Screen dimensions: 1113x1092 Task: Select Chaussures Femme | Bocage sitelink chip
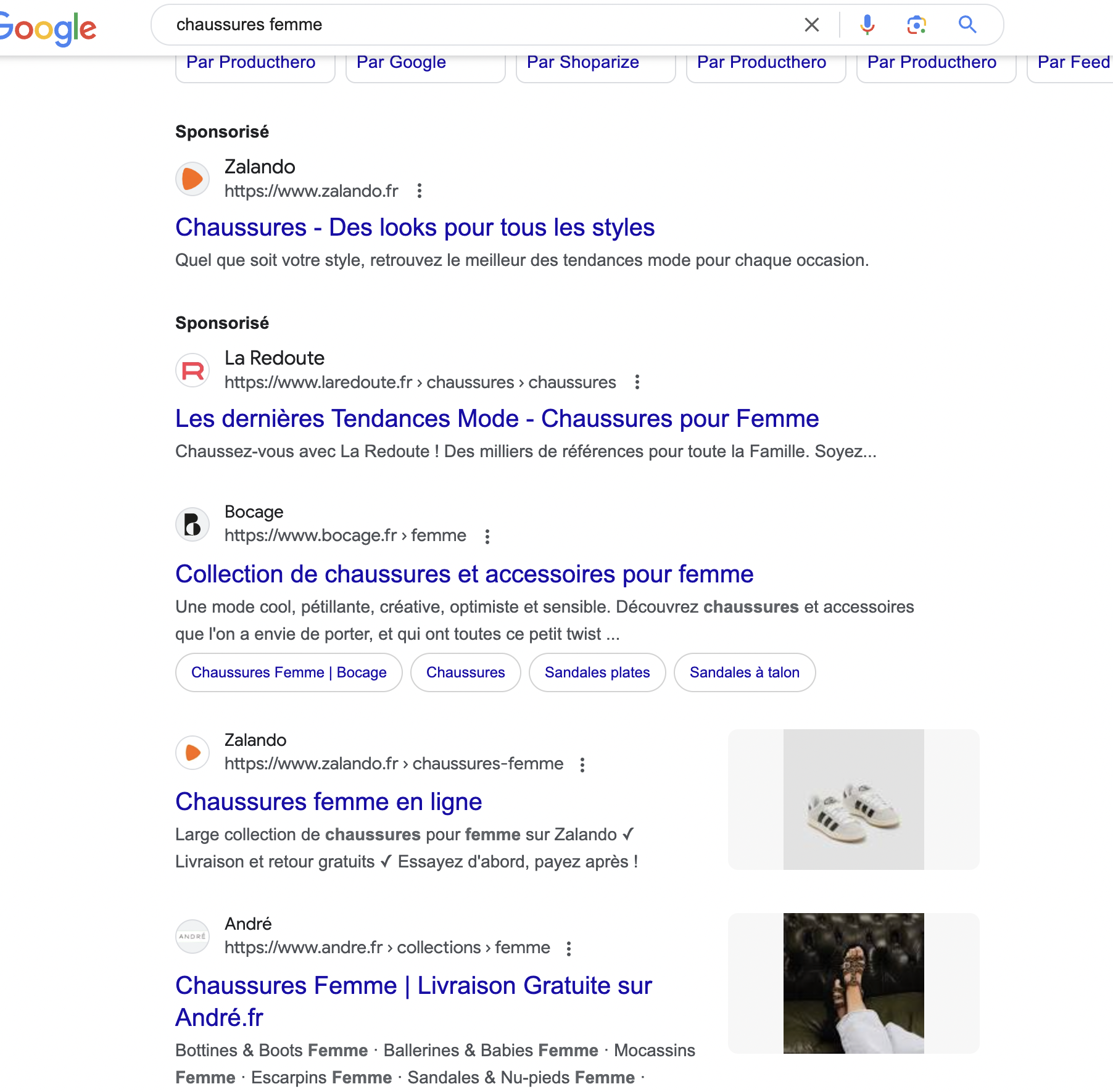(289, 672)
